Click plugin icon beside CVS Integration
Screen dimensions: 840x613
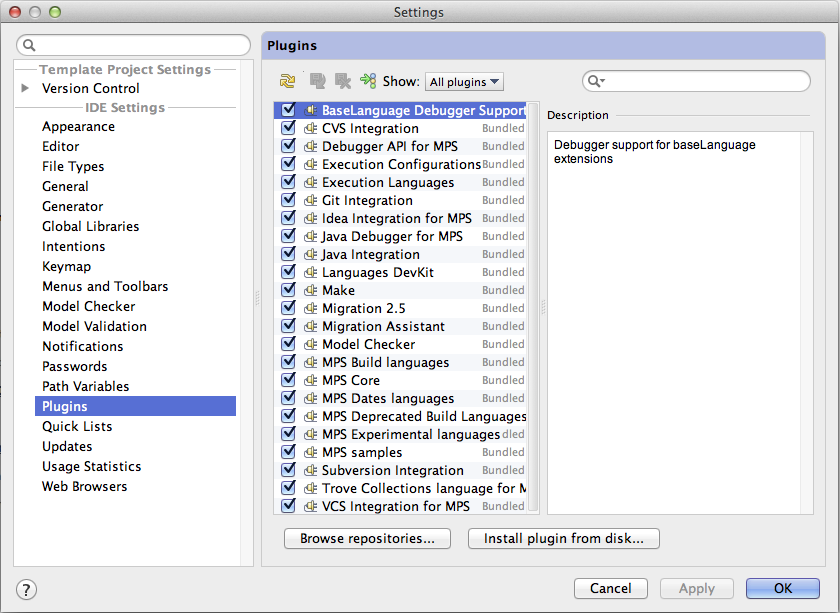click(311, 129)
